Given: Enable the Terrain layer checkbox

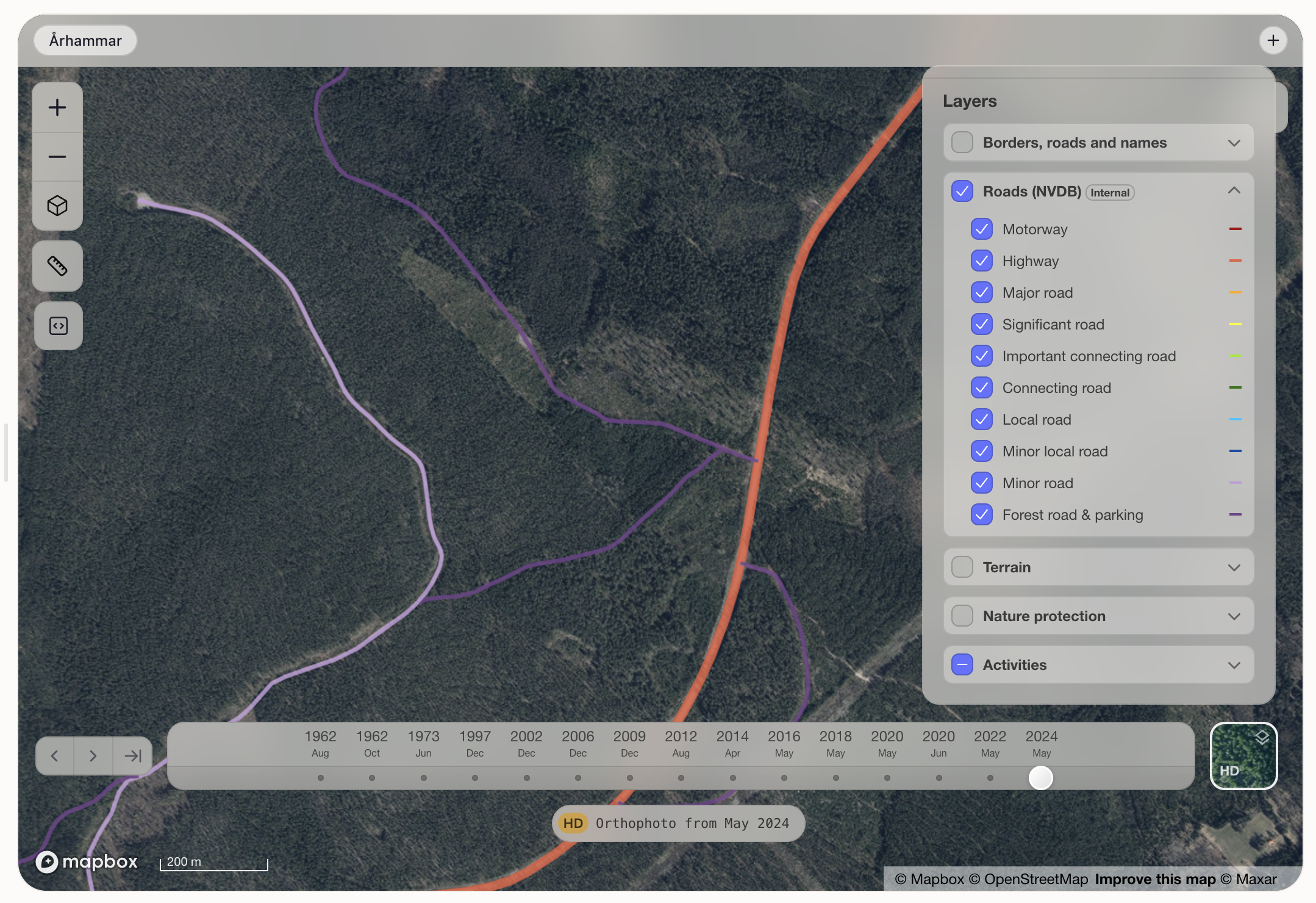Looking at the screenshot, I should [x=962, y=567].
